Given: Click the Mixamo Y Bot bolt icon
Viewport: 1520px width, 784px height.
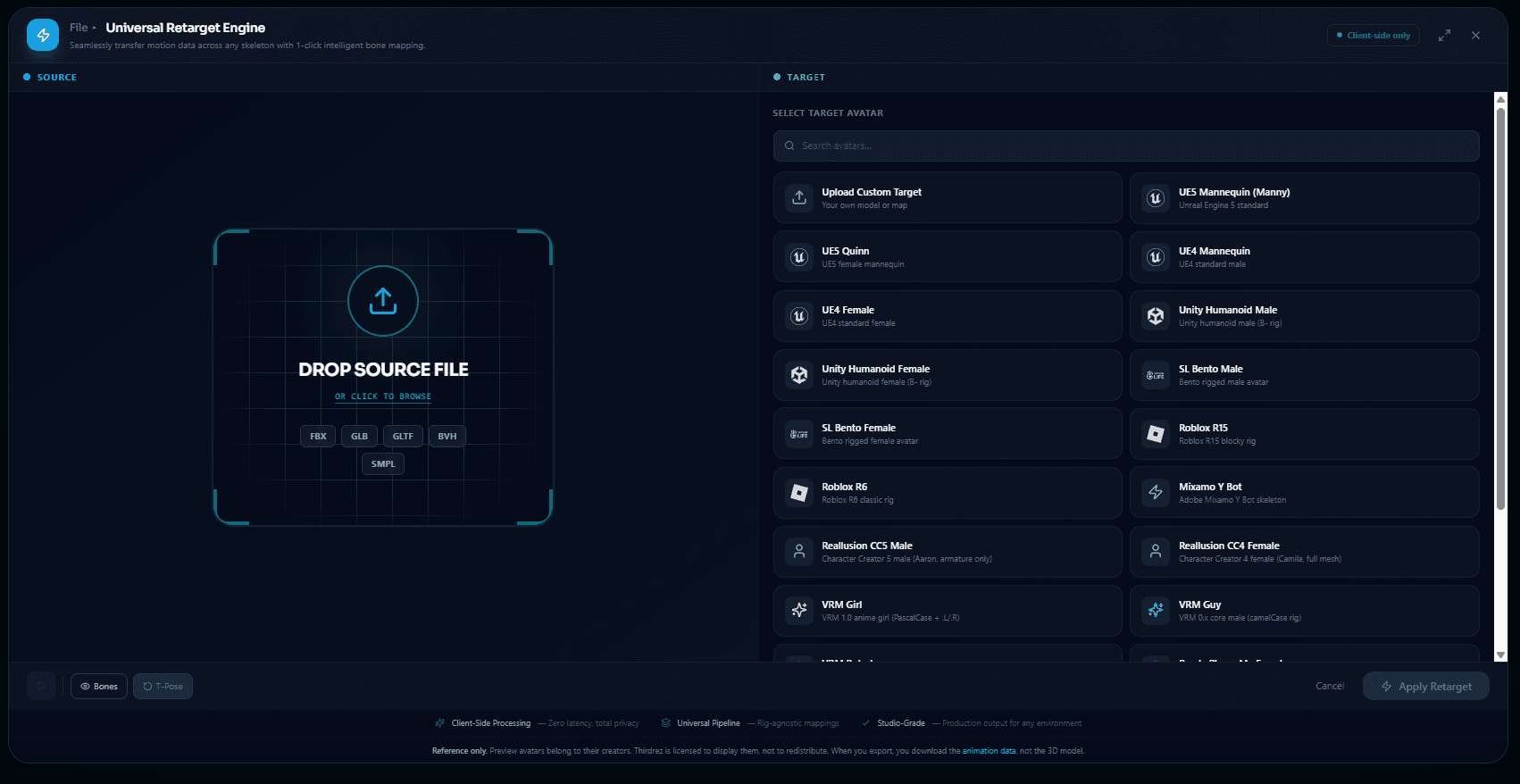Looking at the screenshot, I should 1156,492.
